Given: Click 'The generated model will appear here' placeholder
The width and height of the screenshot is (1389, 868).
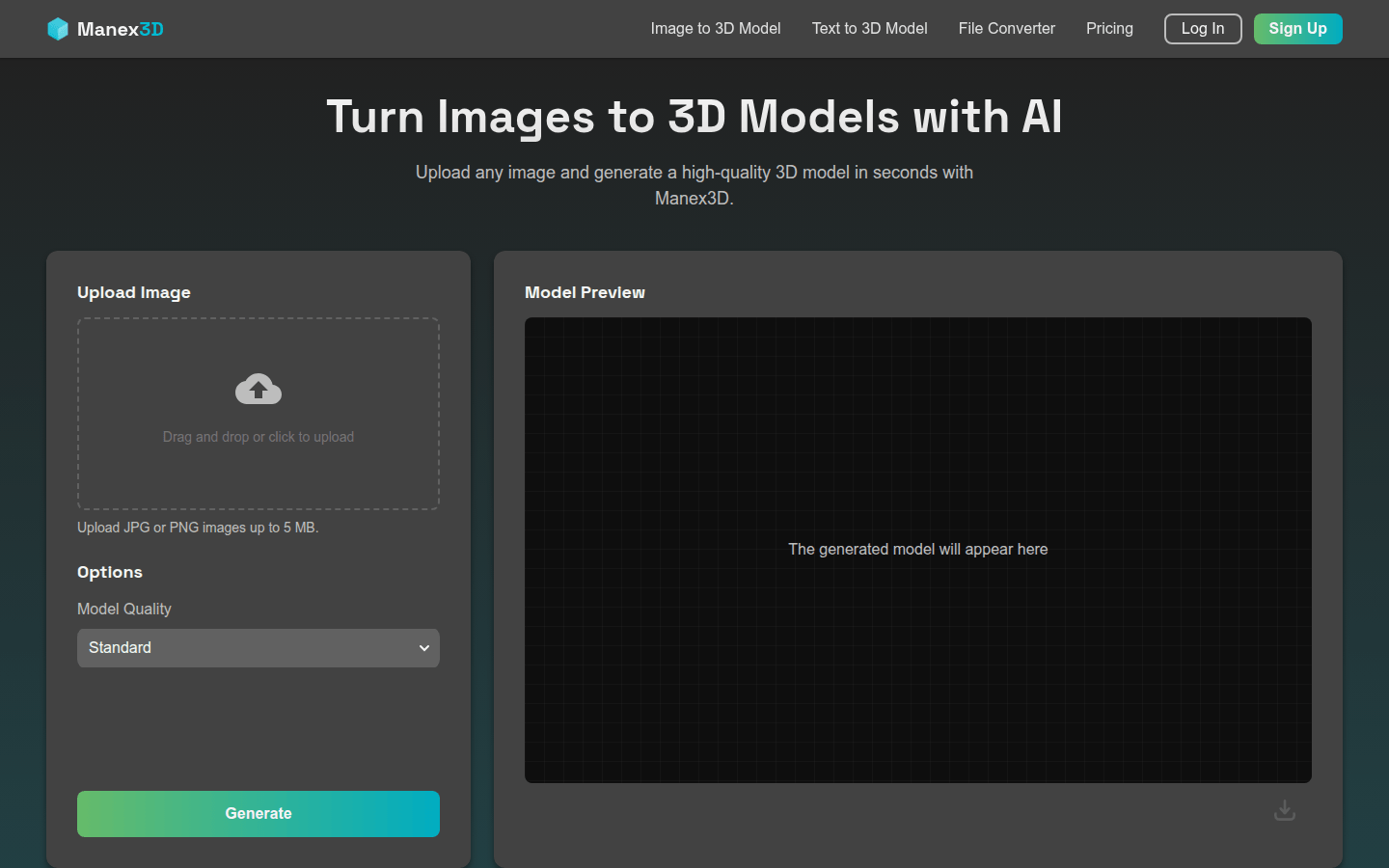Looking at the screenshot, I should (x=917, y=549).
